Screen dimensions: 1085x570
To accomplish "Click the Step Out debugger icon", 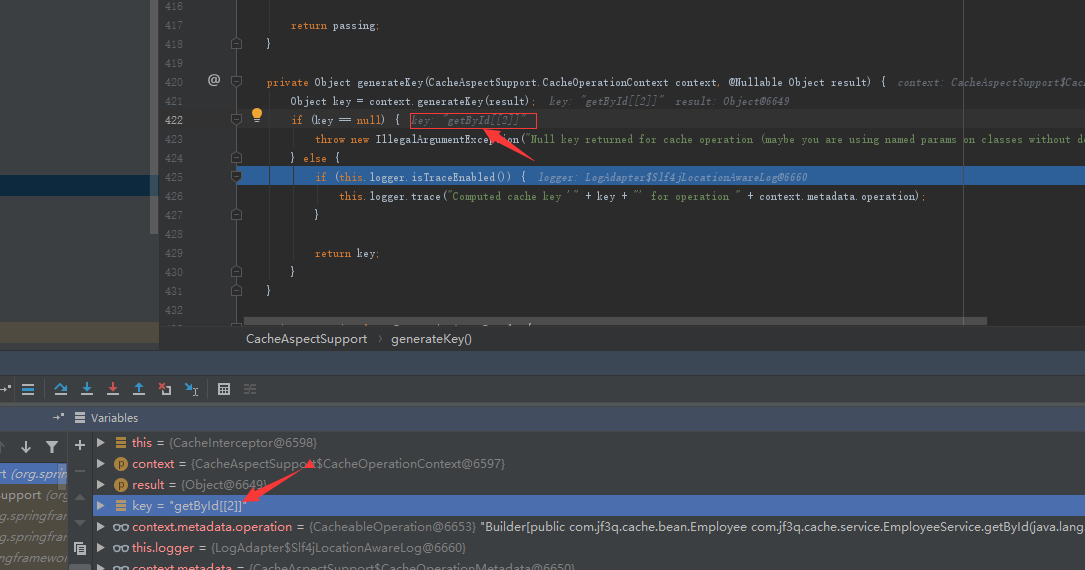I will click(138, 389).
